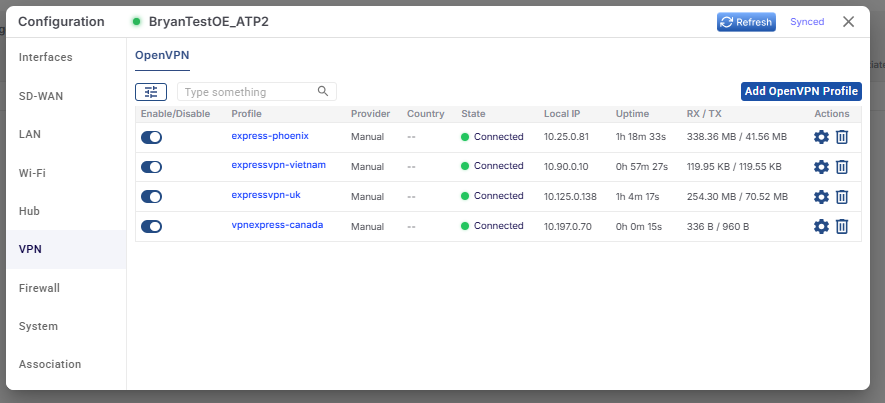
Task: Open the expressvpn-uk profile link
Action: (266, 195)
